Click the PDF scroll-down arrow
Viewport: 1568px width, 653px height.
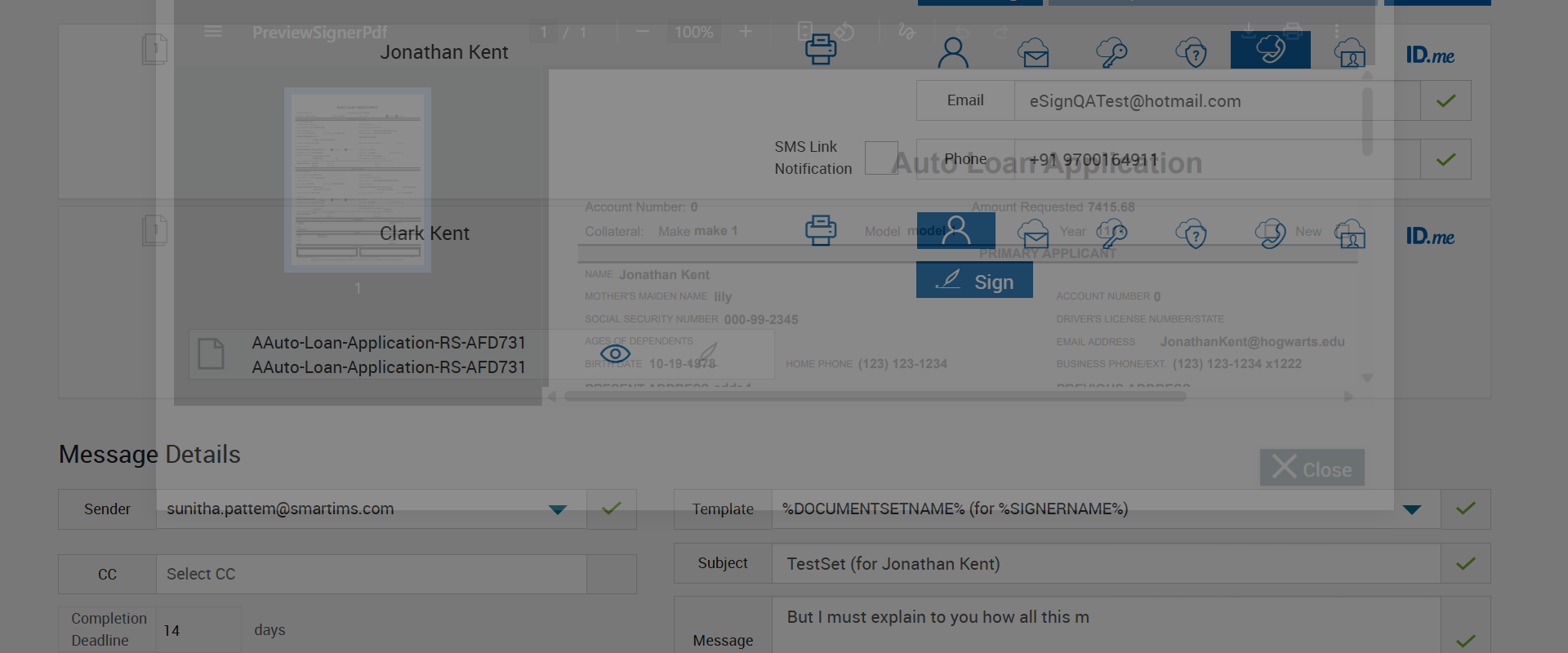(1367, 378)
